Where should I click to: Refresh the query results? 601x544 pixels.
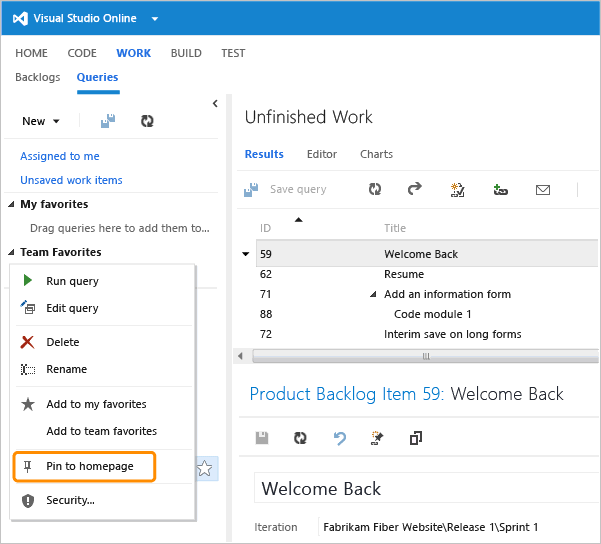click(x=375, y=189)
